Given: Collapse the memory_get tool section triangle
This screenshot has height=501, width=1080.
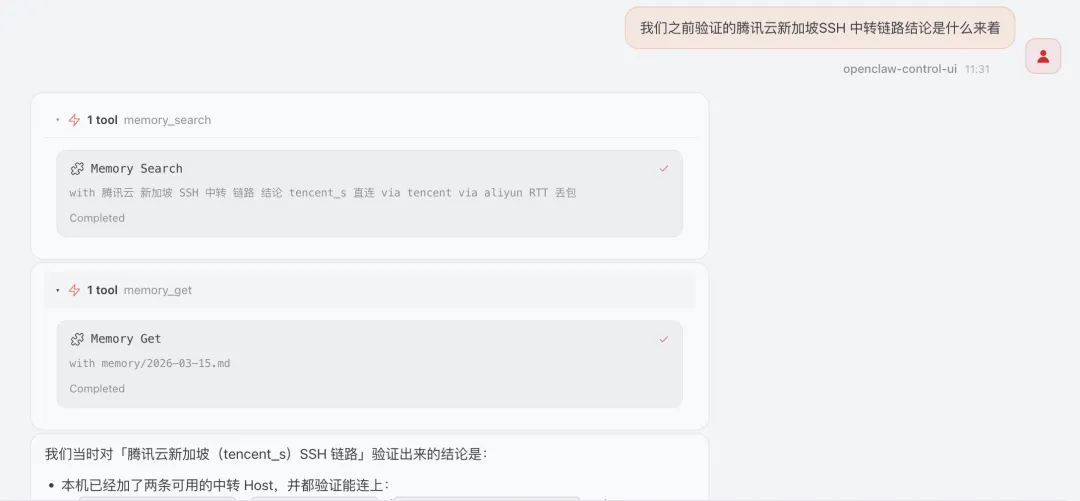Looking at the screenshot, I should click(57, 290).
